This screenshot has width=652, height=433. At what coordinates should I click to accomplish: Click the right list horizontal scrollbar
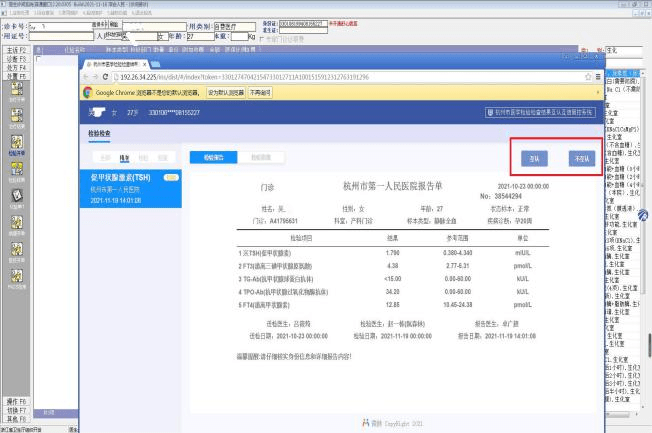tap(622, 415)
